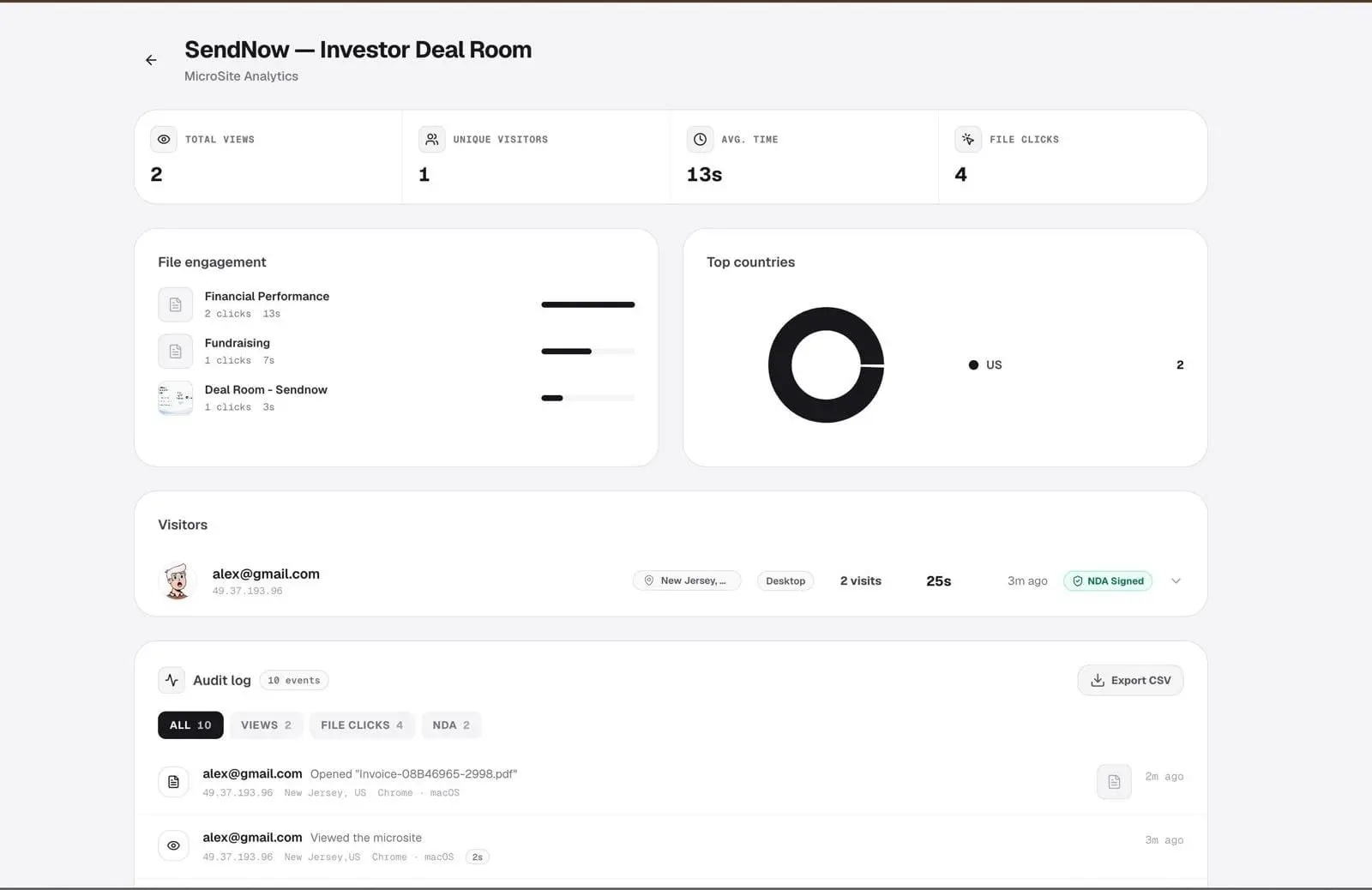
Task: Click the Avg. Time clock icon
Action: (x=700, y=139)
